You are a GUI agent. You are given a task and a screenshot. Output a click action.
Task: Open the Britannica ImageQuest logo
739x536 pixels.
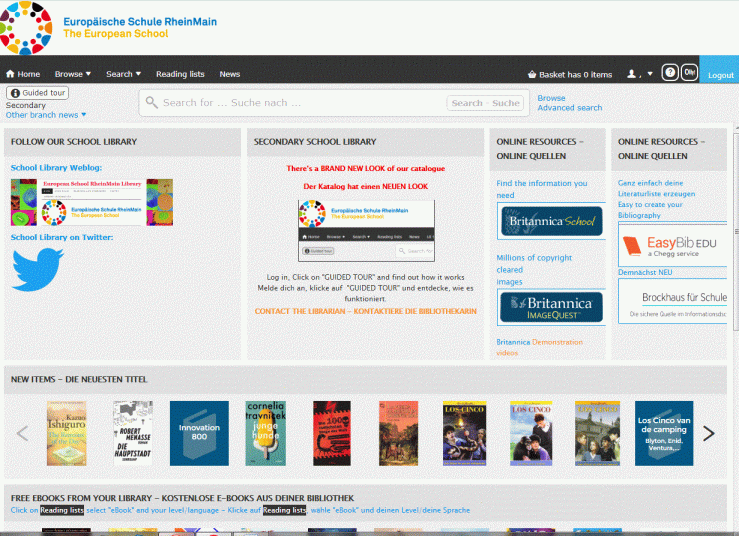[x=551, y=307]
